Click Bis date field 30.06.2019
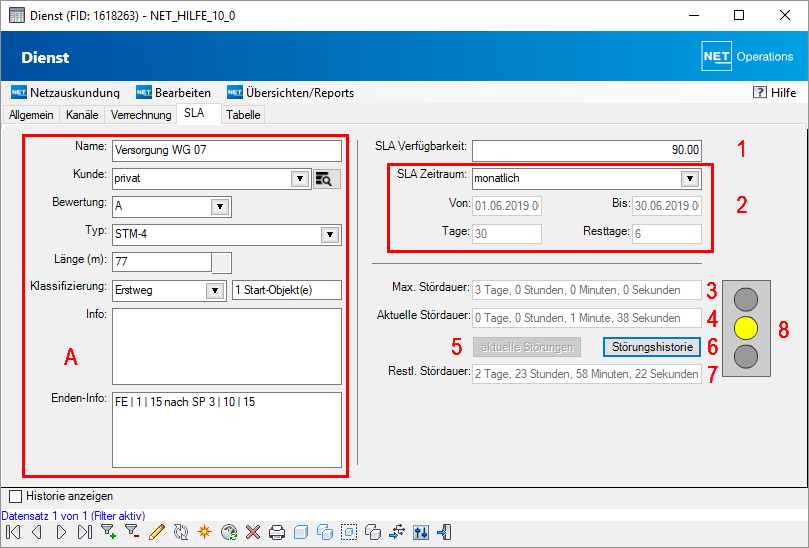The width and height of the screenshot is (809, 548). point(667,206)
